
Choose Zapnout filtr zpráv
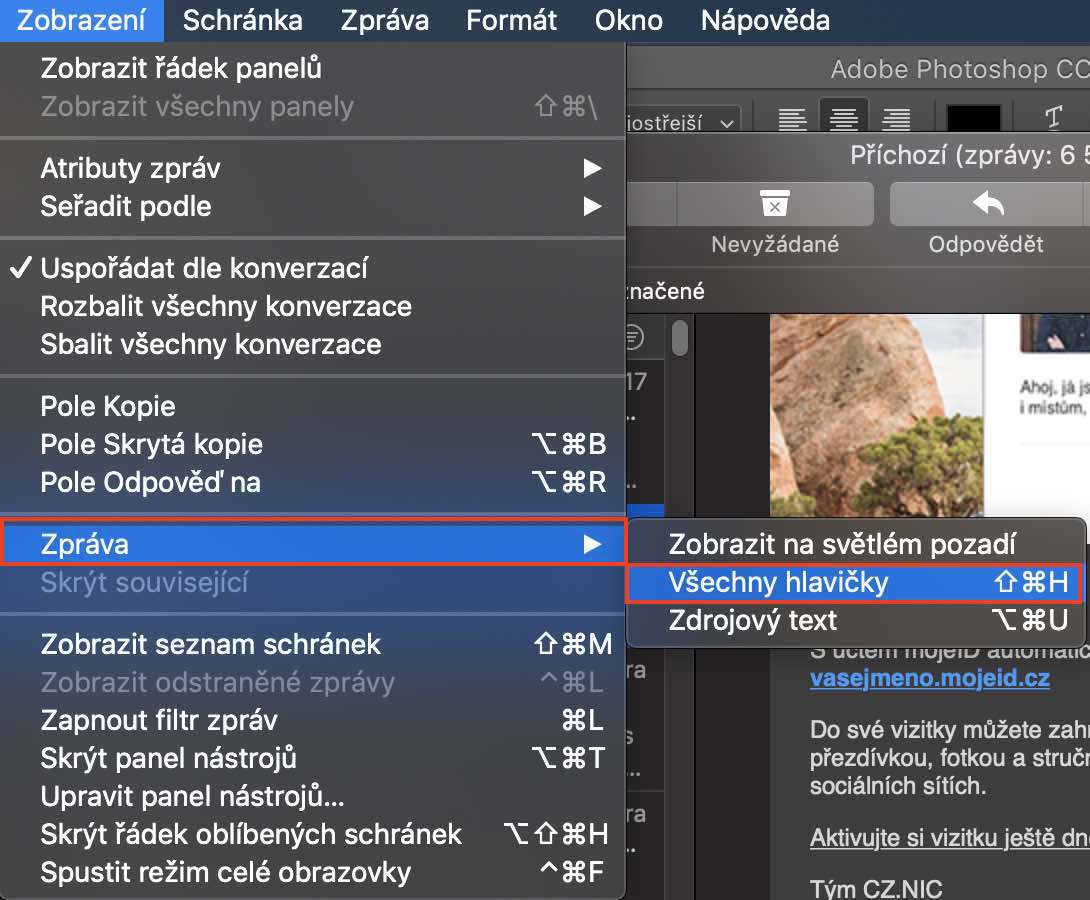tap(313, 721)
